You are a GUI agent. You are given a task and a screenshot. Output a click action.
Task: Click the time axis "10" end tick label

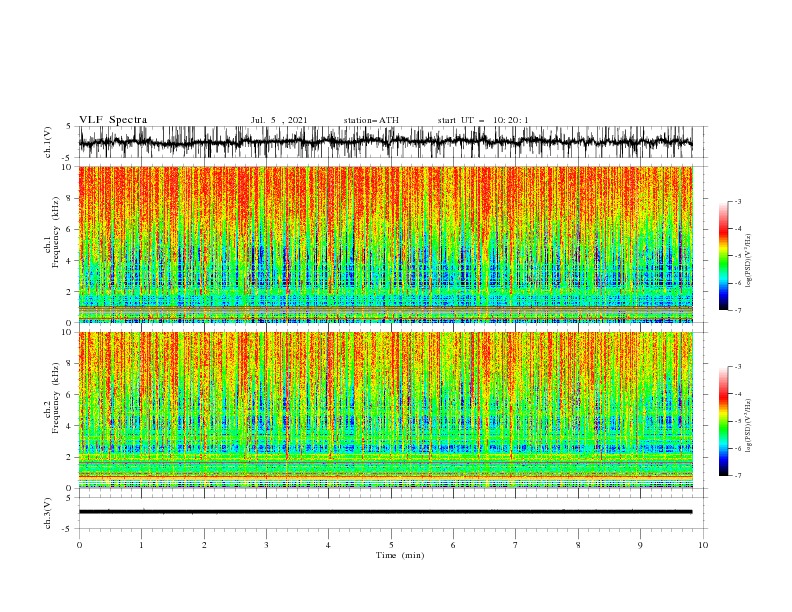click(703, 545)
